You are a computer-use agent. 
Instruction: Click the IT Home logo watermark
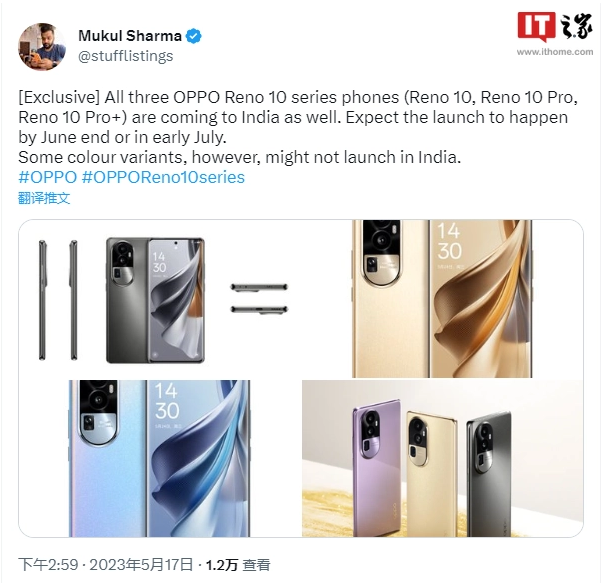(555, 26)
